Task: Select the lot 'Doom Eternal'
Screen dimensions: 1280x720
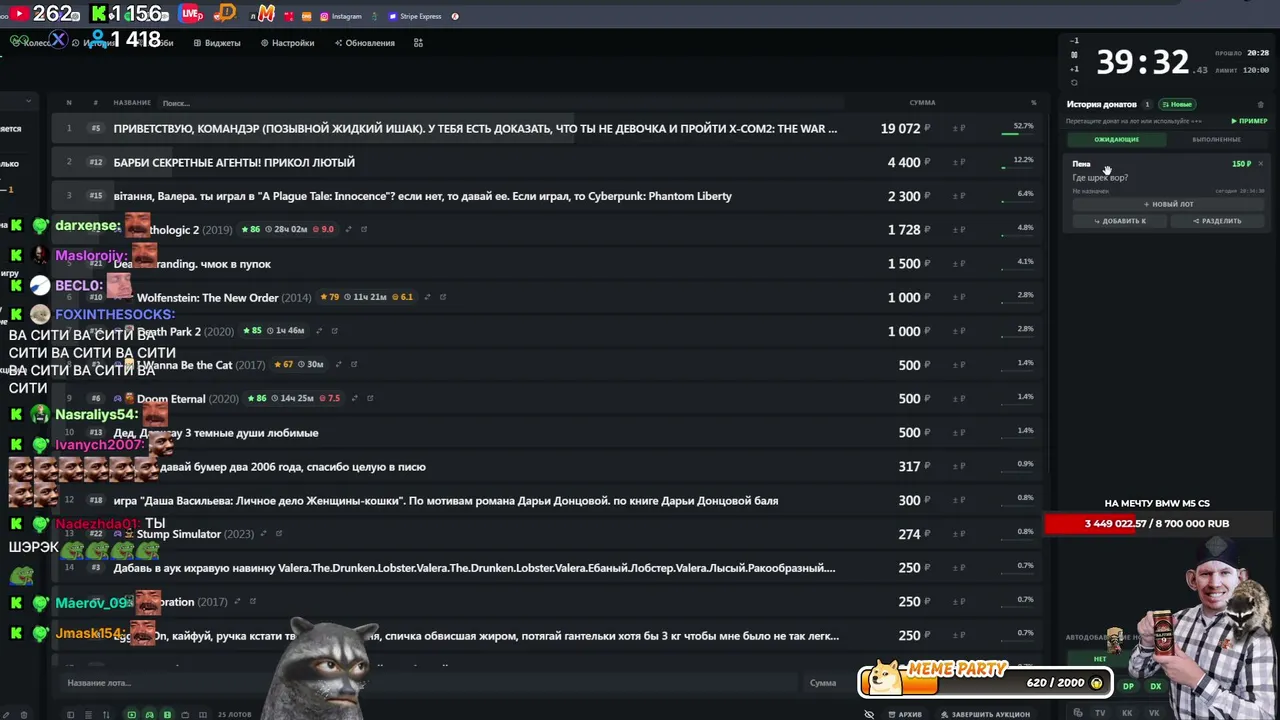Action: click(x=547, y=398)
